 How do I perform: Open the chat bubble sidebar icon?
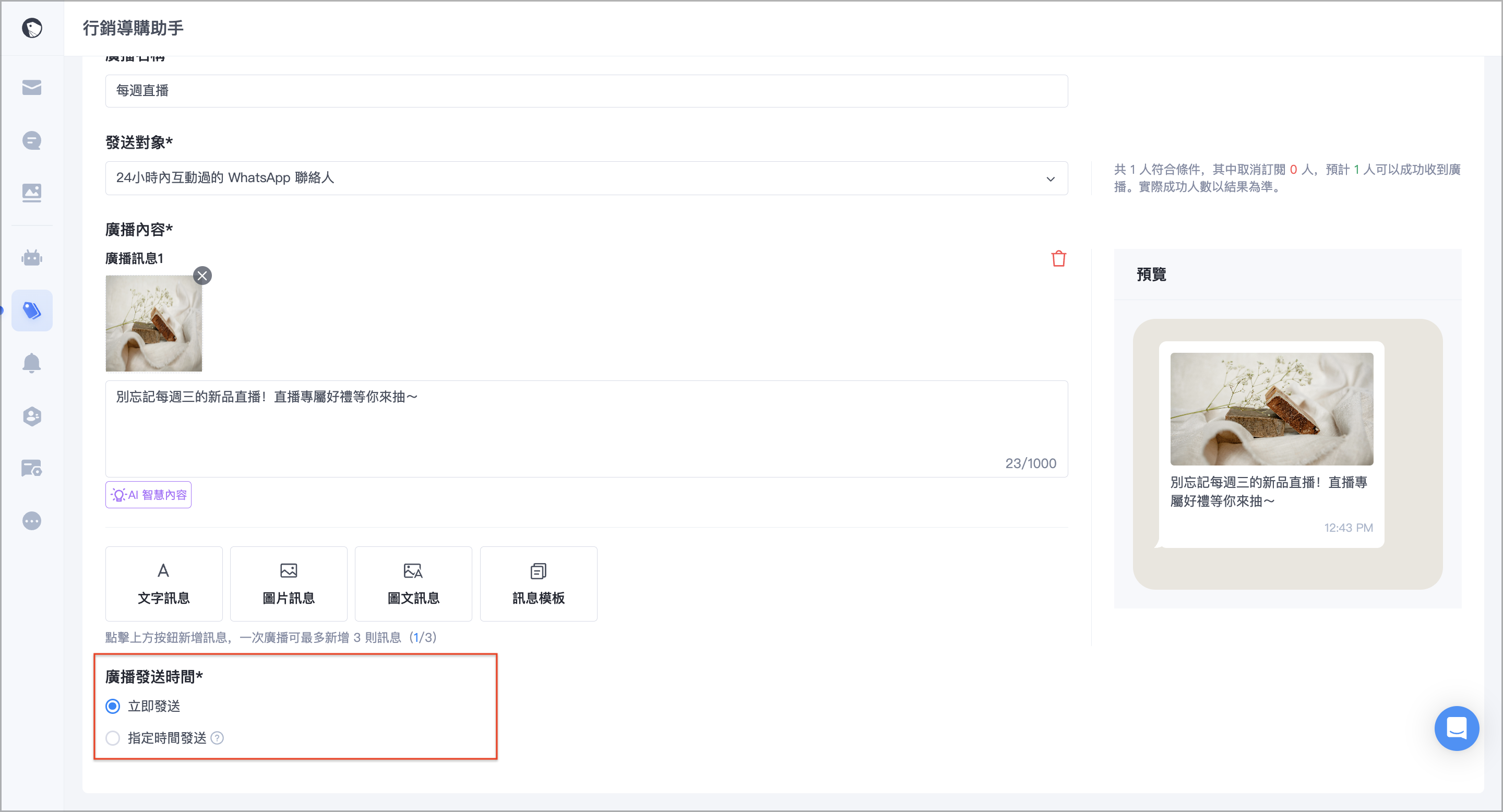tap(31, 140)
